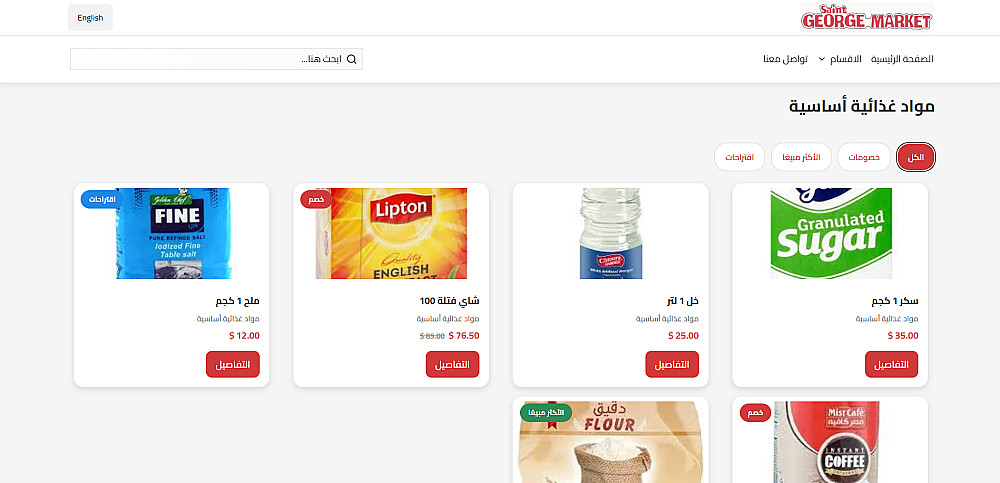Viewport: 1000px width, 483px height.
Task: Click the blue suggestions badge on salt
Action: pos(102,199)
